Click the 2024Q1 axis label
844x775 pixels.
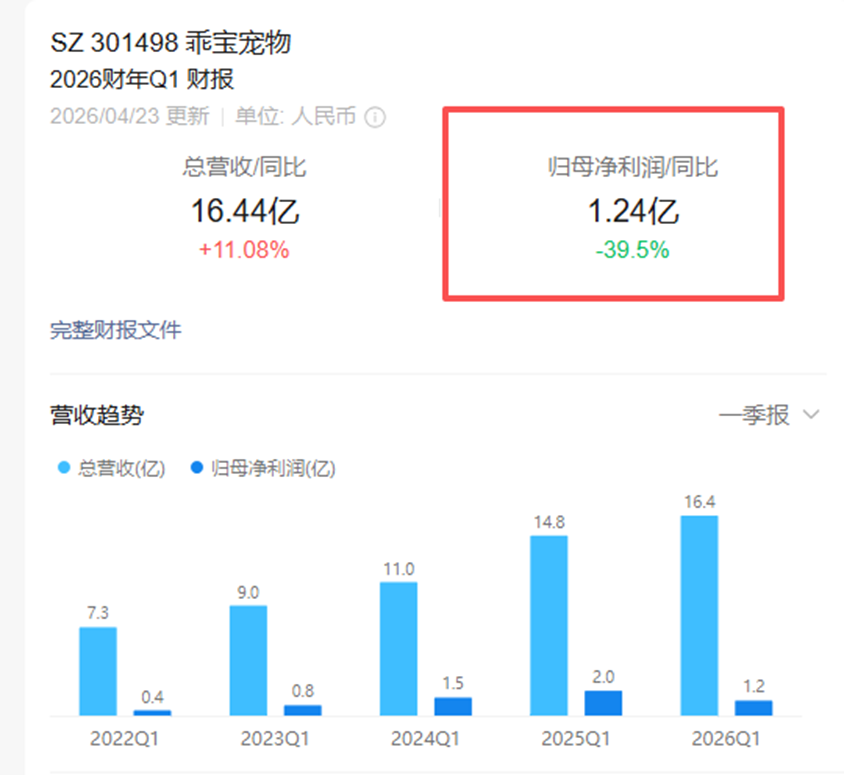(425, 738)
